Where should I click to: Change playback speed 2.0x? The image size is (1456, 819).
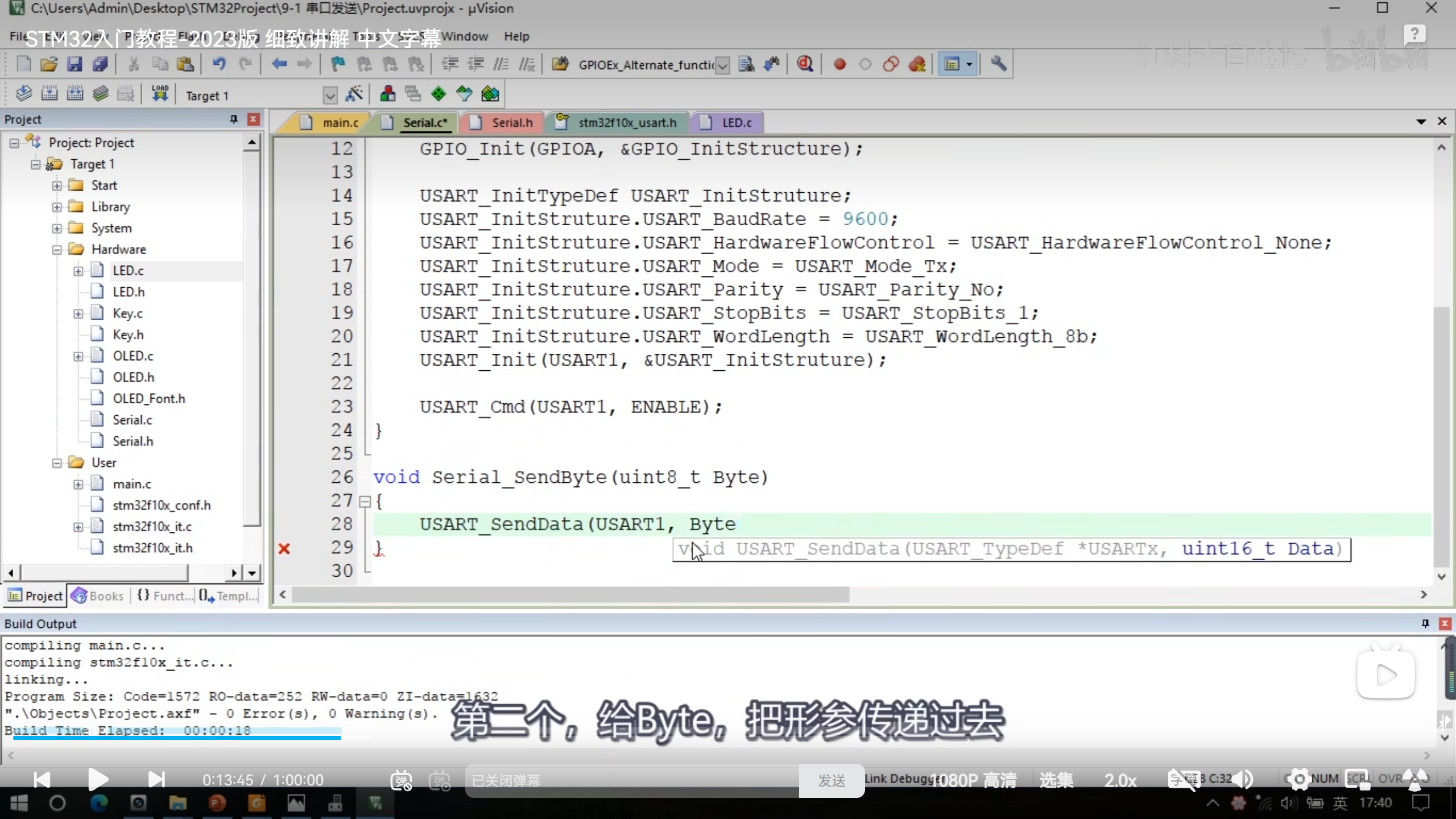pos(1120,780)
